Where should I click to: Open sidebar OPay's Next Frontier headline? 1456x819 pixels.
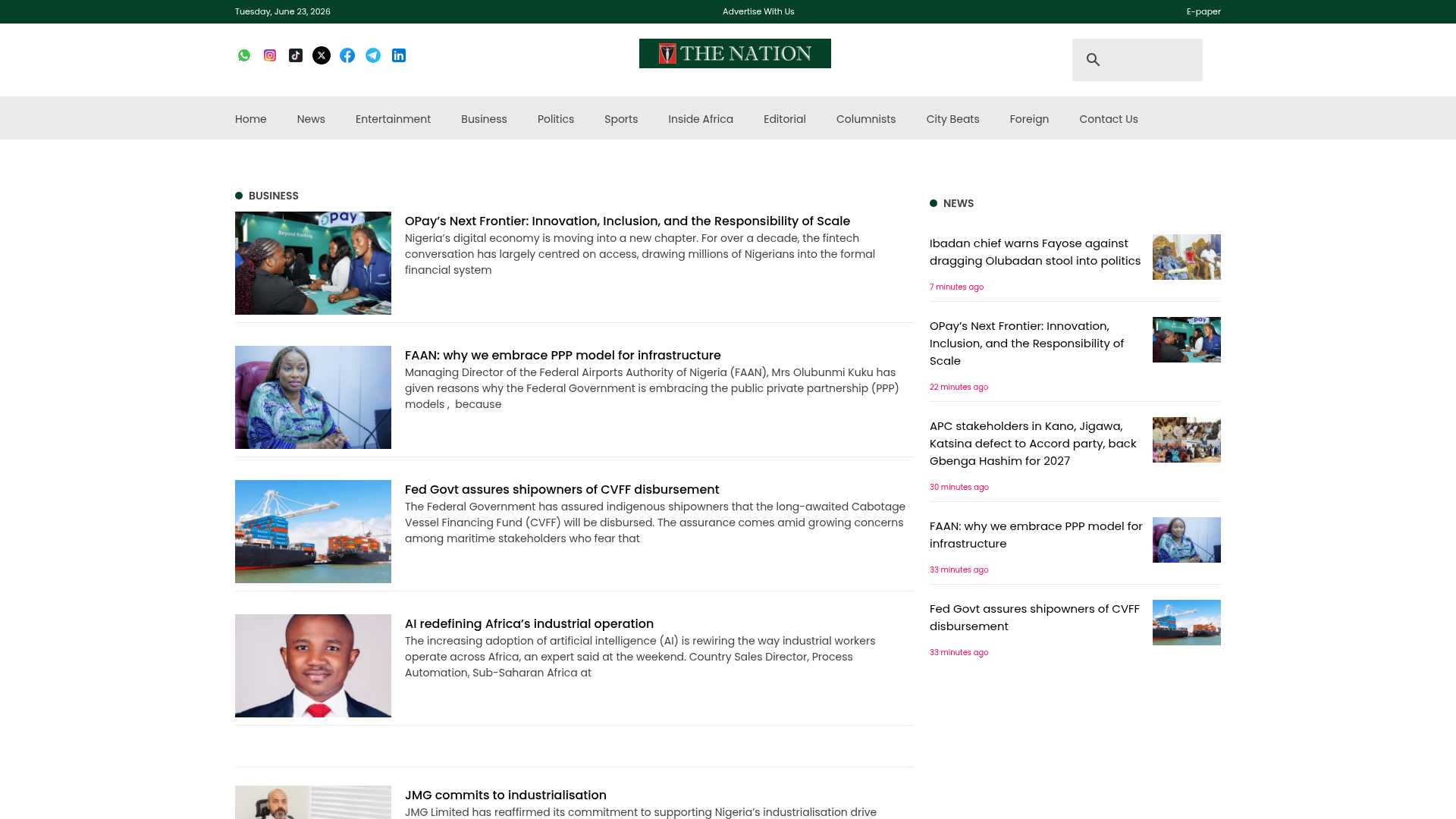1027,344
